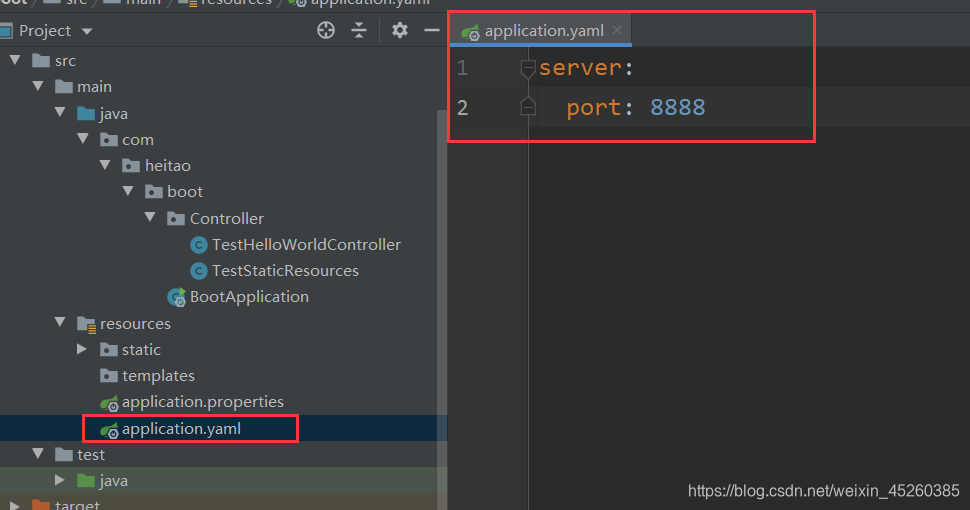Select the templates folder
Viewport: 970px width, 510px height.
click(x=158, y=376)
